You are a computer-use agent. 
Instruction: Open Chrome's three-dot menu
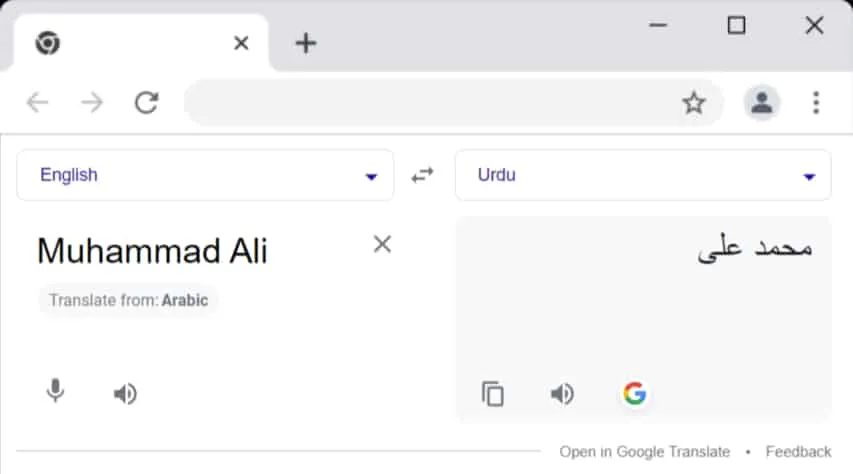tap(816, 103)
